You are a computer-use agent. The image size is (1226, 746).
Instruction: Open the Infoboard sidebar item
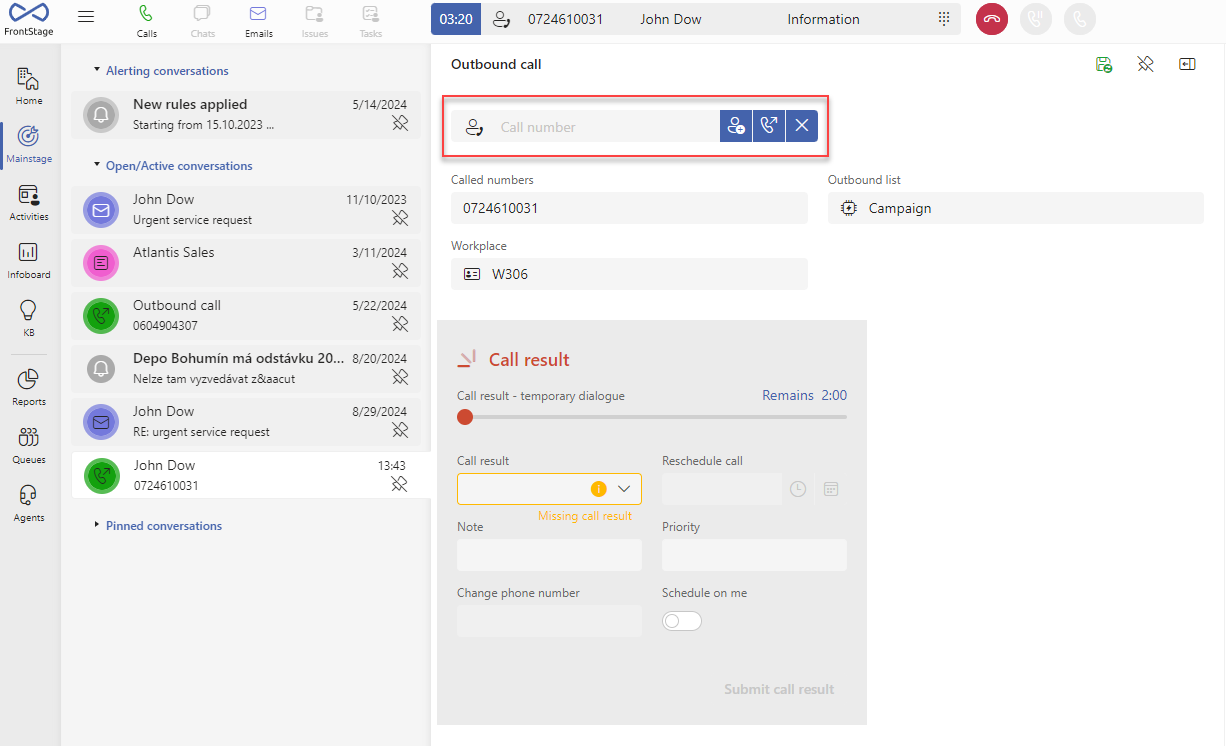point(29,260)
